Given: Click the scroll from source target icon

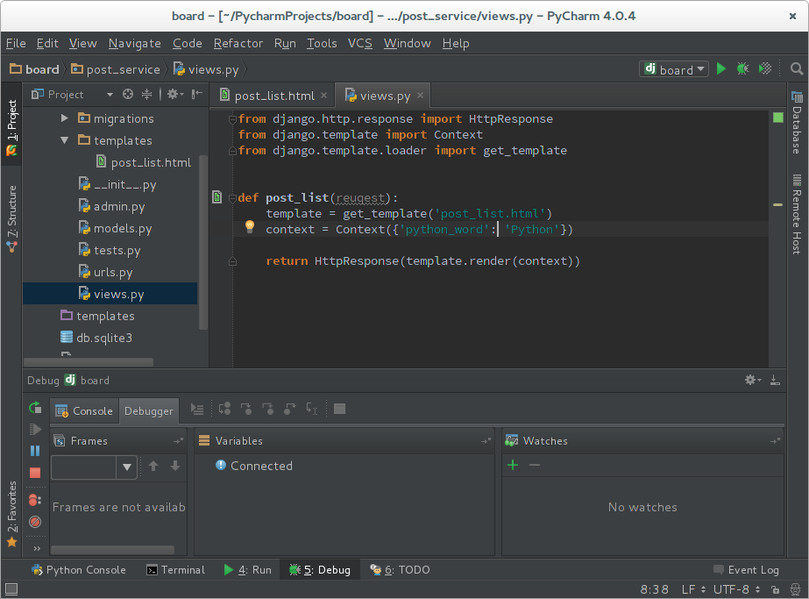Looking at the screenshot, I should tap(128, 94).
